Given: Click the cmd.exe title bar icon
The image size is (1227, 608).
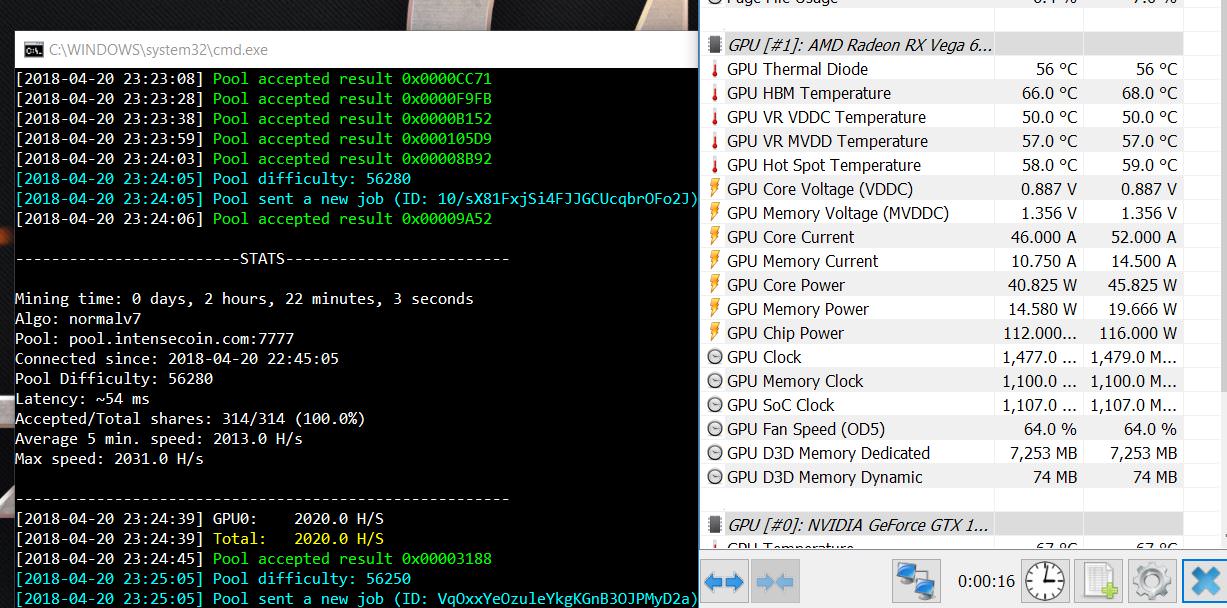Looking at the screenshot, I should (34, 50).
